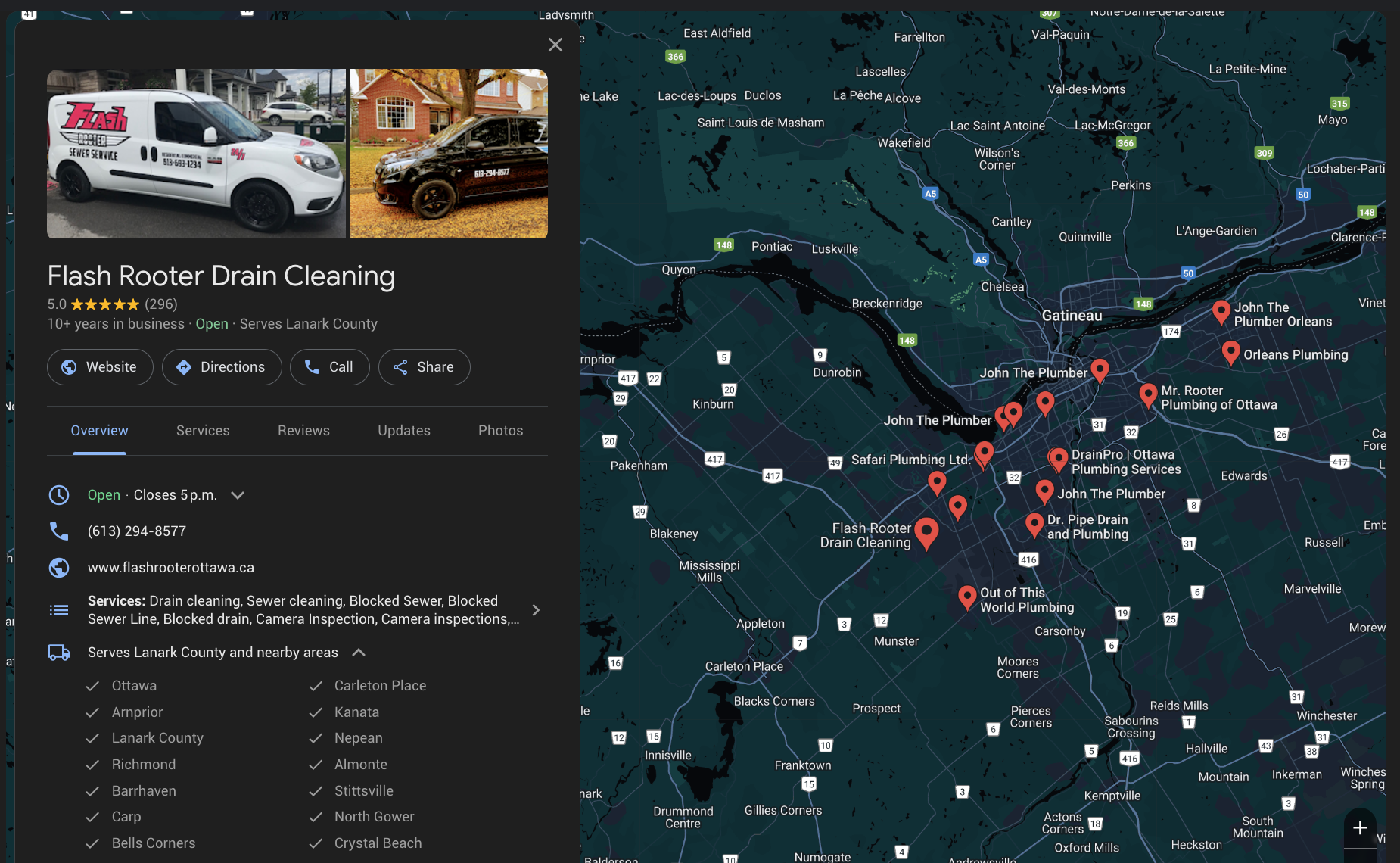Expand services list right chevron

point(536,610)
